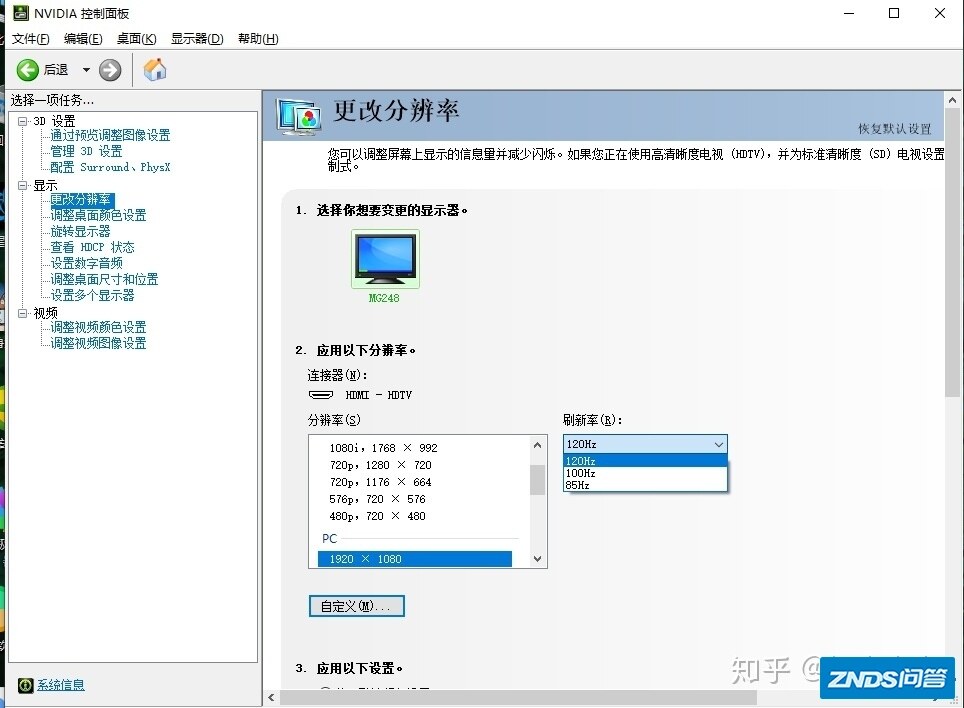Open the 帮助(H) menu
964x708 pixels.
tap(258, 39)
